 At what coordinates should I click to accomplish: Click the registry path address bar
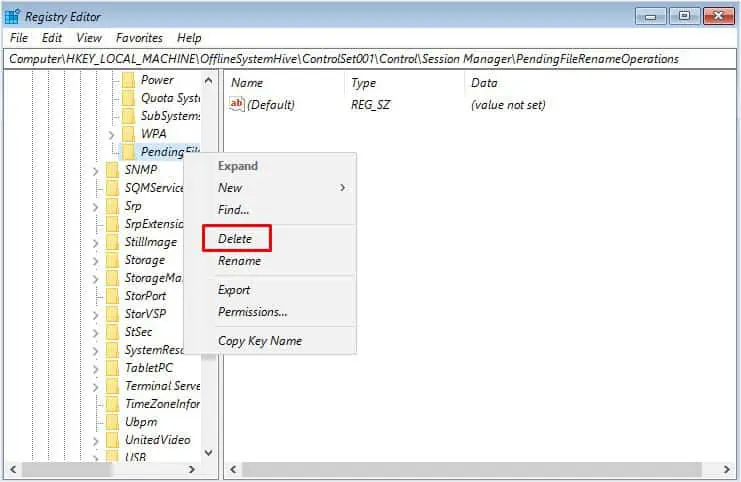click(x=370, y=59)
